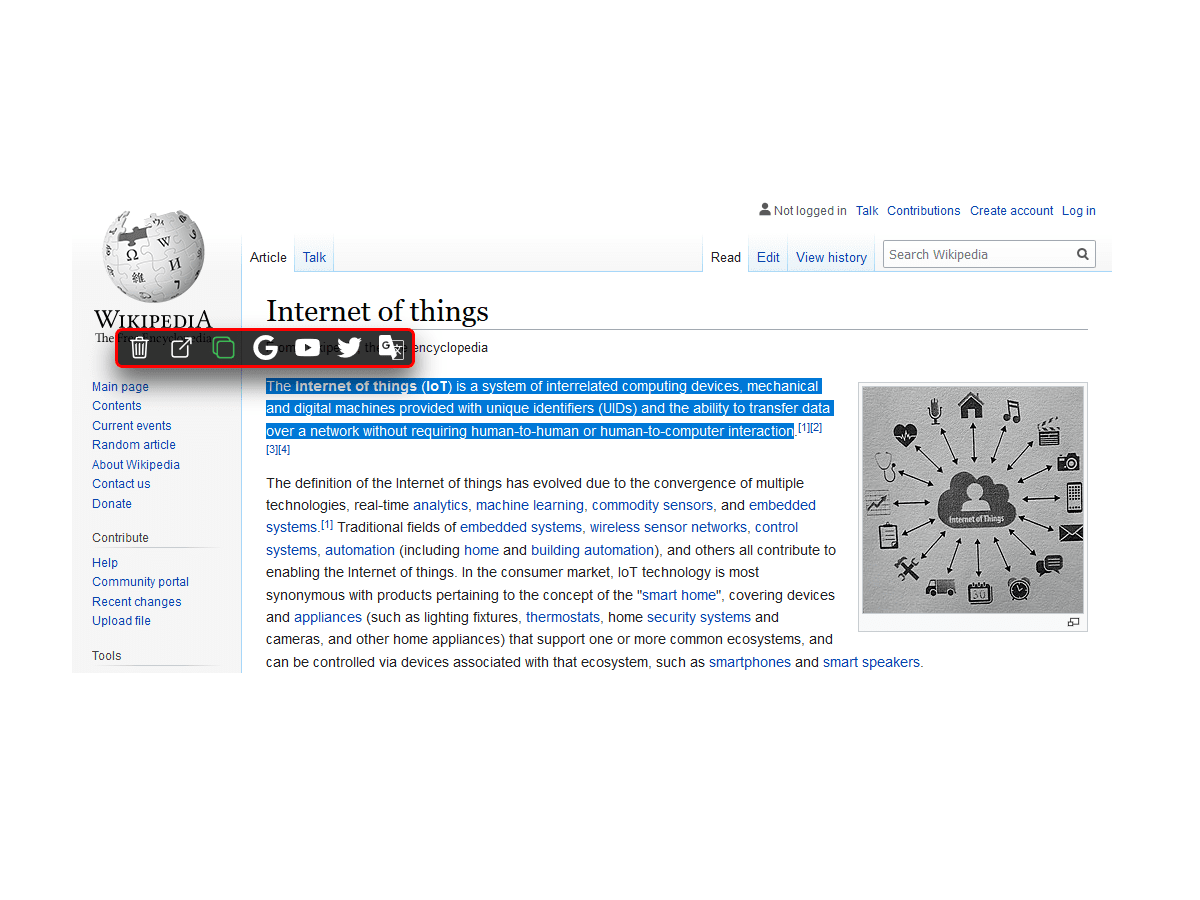This screenshot has height=900, width=1200.
Task: Open Recent changes in the sidebar
Action: click(137, 602)
